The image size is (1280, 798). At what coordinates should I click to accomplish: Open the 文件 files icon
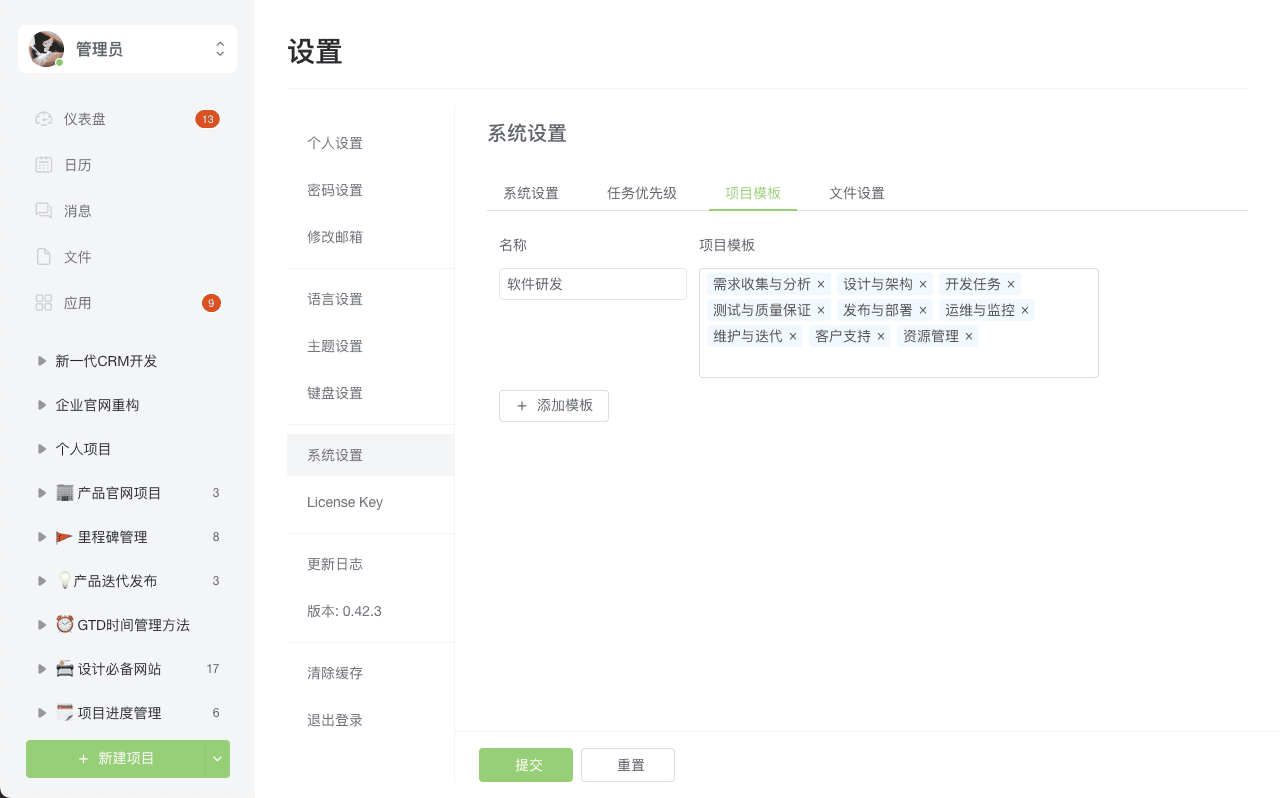[43, 256]
